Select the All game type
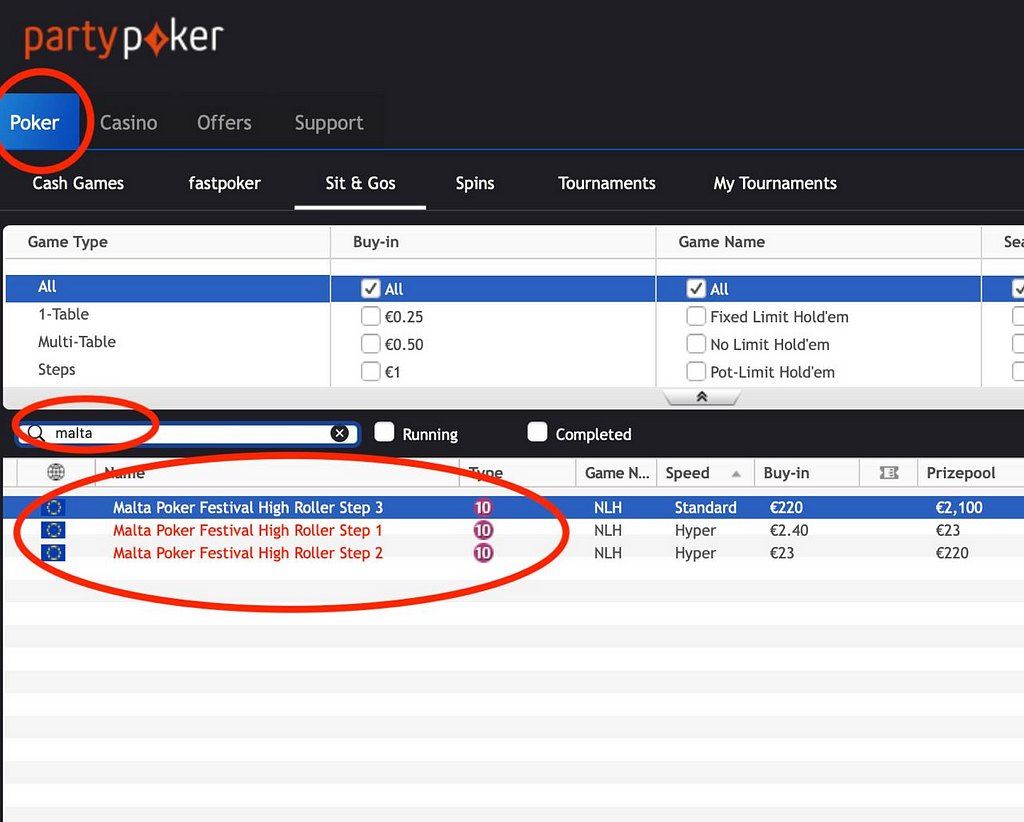 click(x=167, y=288)
